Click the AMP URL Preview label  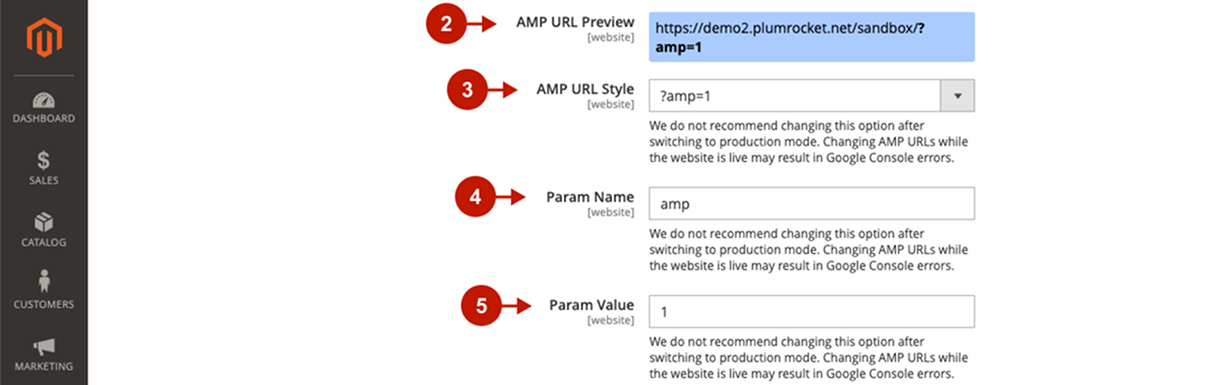pyautogui.click(x=575, y=21)
